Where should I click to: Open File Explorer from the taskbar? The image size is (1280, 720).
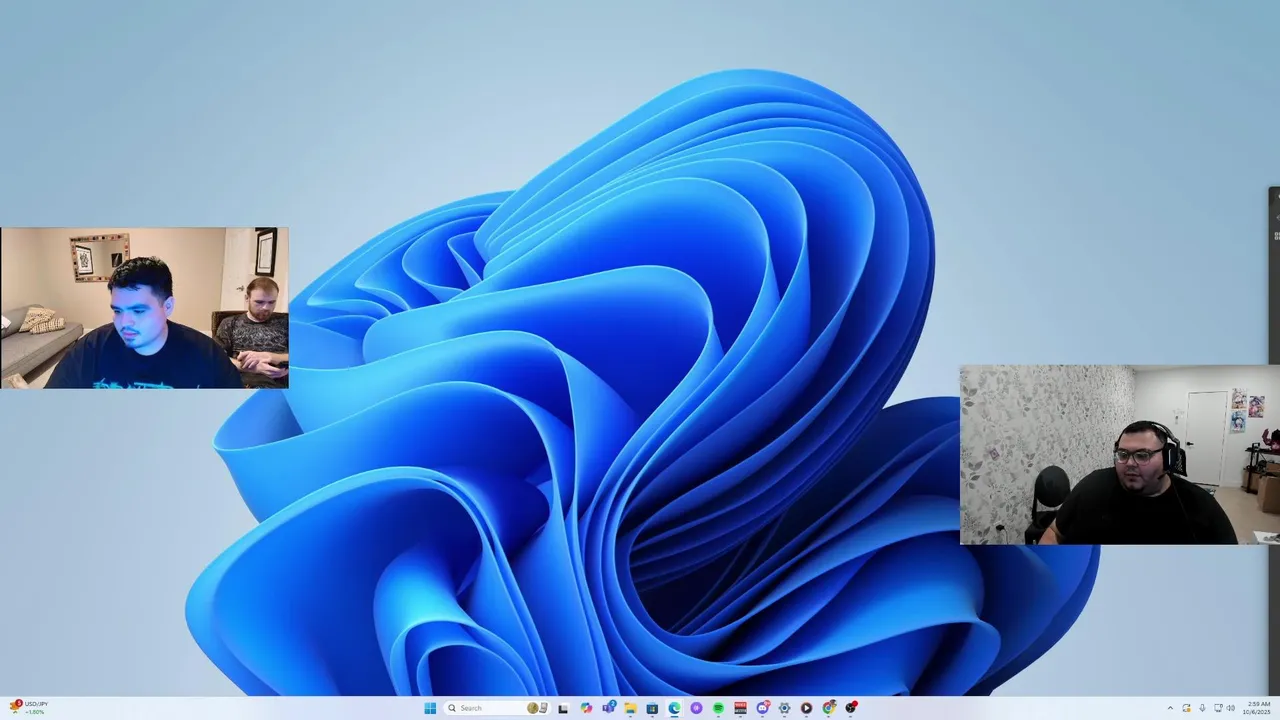pos(631,708)
